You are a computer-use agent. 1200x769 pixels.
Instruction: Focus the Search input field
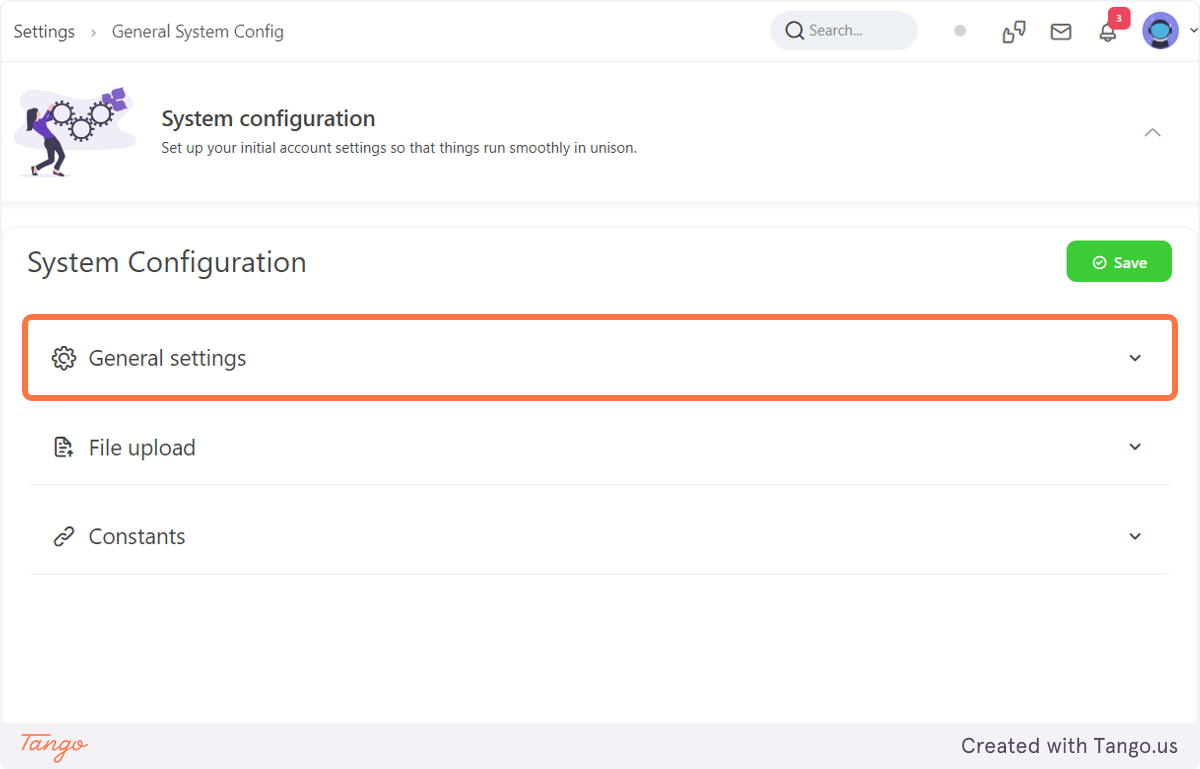(x=844, y=31)
